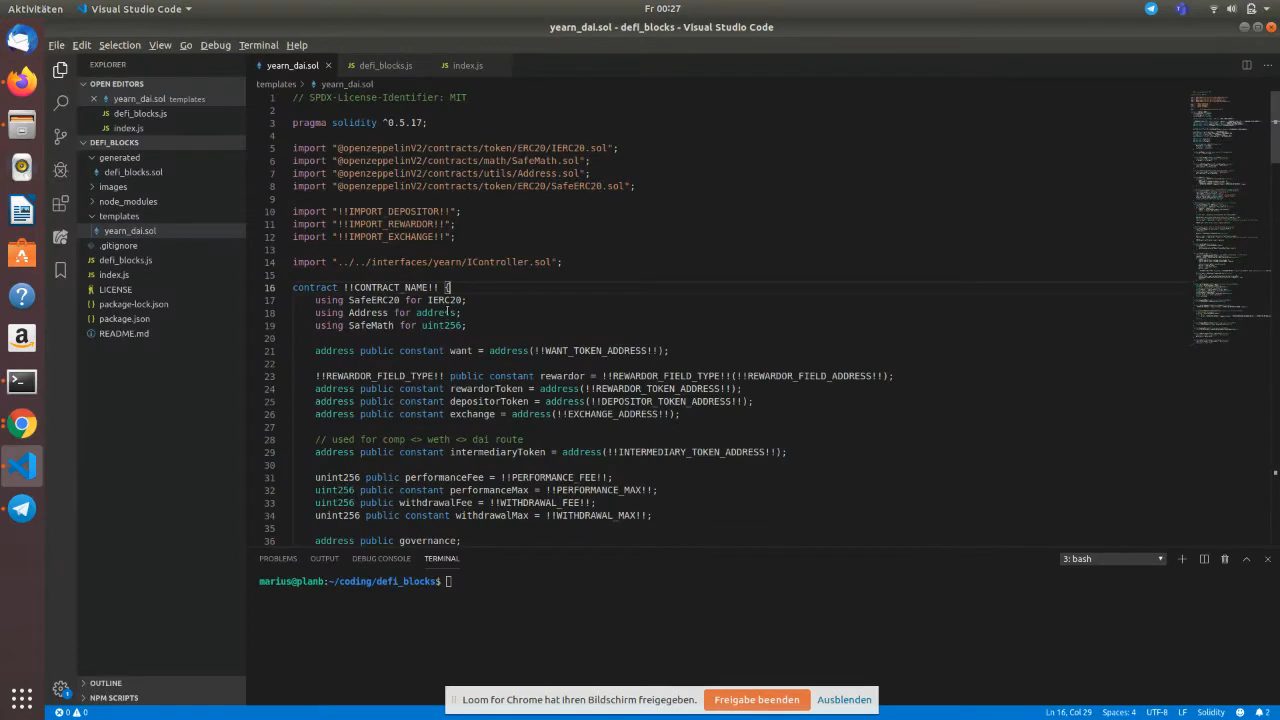Screen dimensions: 1280x720
Task: Stop screen sharing with Freigabe beenden
Action: click(x=756, y=700)
